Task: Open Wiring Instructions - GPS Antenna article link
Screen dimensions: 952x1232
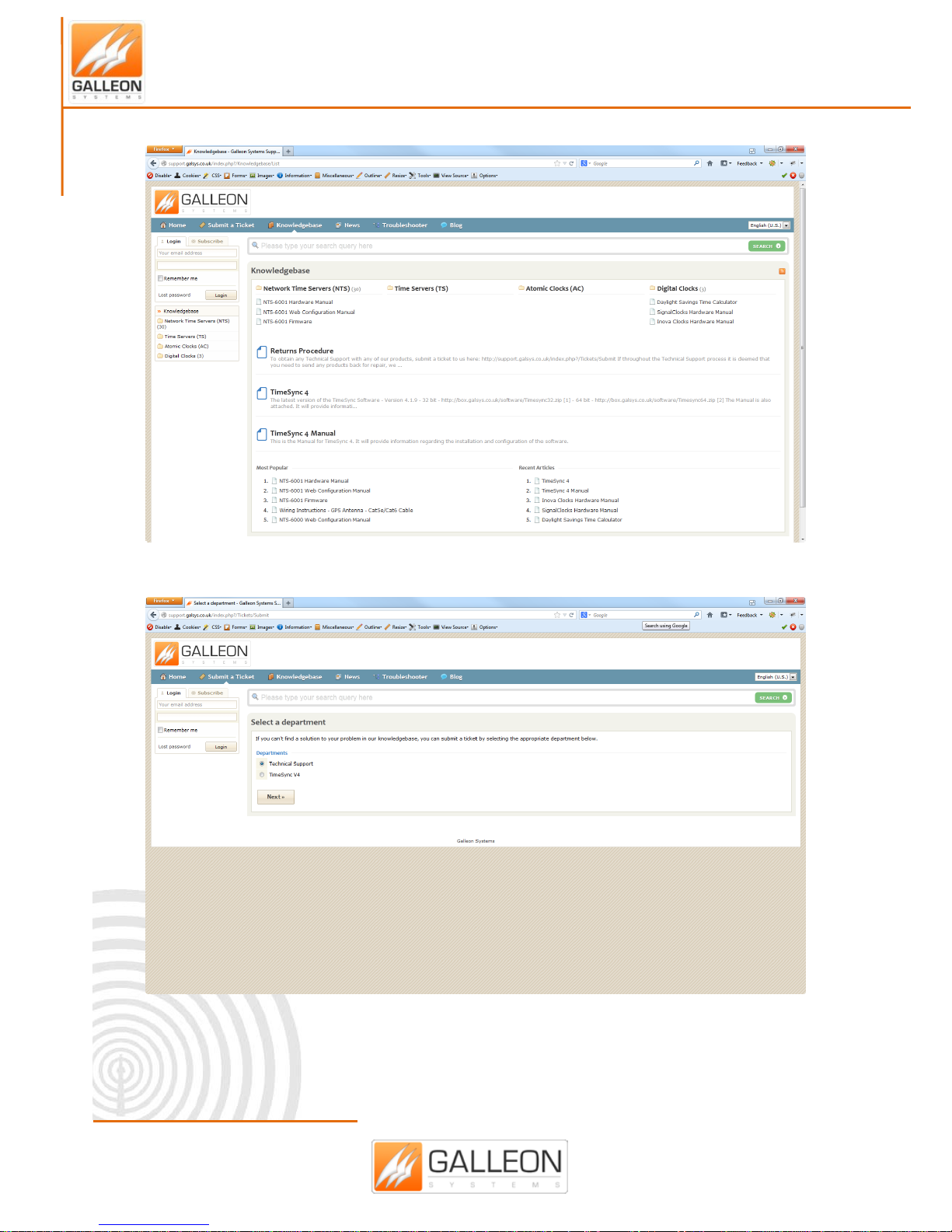Action: [346, 511]
